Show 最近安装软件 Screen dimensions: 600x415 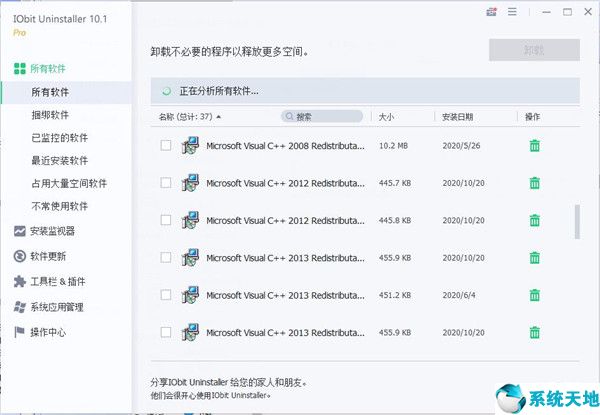[59, 160]
